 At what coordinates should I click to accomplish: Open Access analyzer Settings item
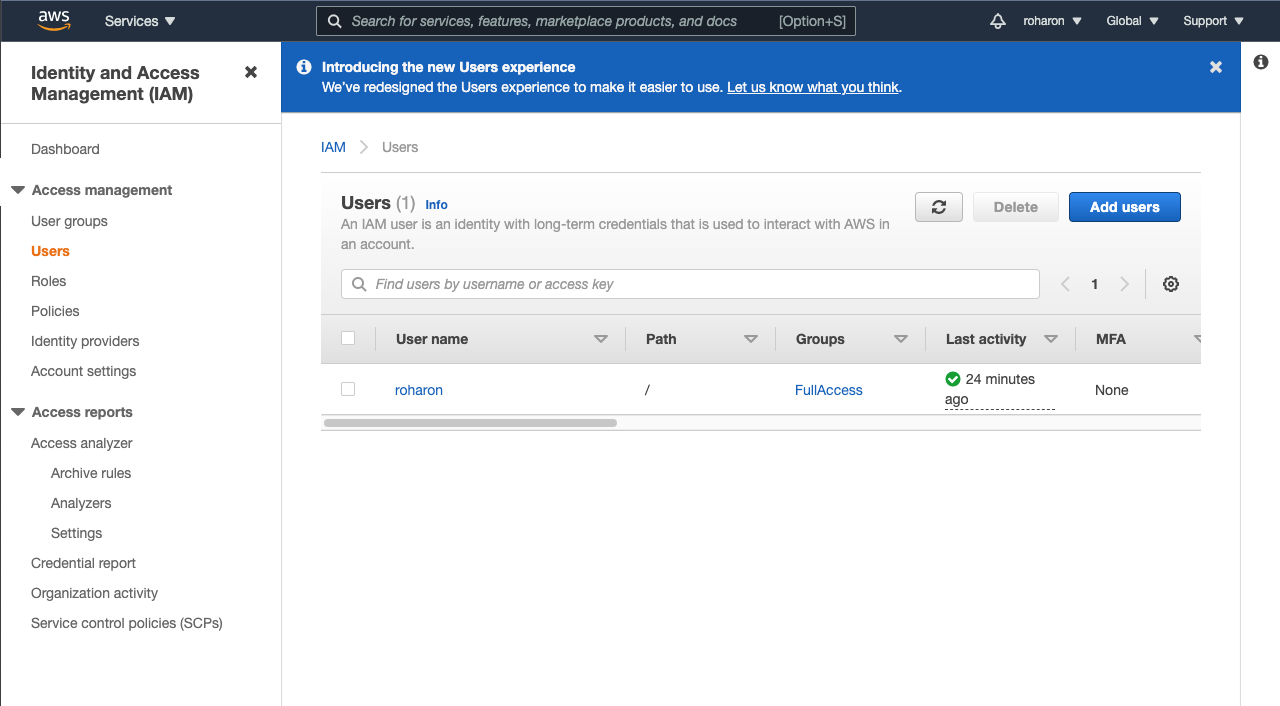coord(77,533)
